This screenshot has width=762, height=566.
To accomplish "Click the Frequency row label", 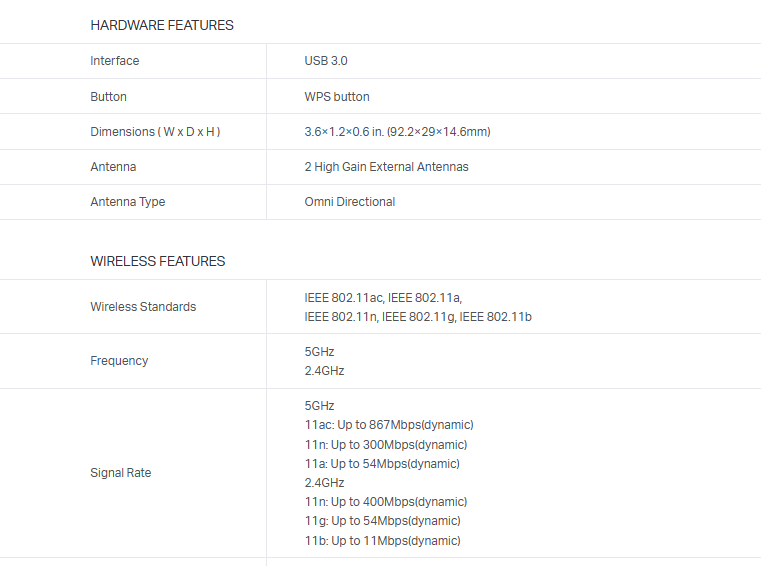I will [x=119, y=361].
